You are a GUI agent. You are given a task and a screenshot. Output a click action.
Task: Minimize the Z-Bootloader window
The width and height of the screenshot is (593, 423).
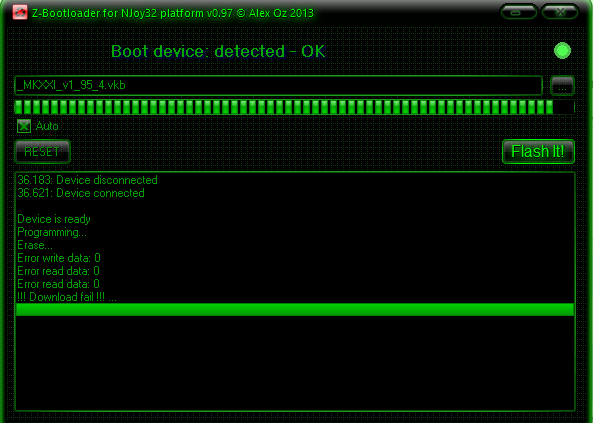518,12
